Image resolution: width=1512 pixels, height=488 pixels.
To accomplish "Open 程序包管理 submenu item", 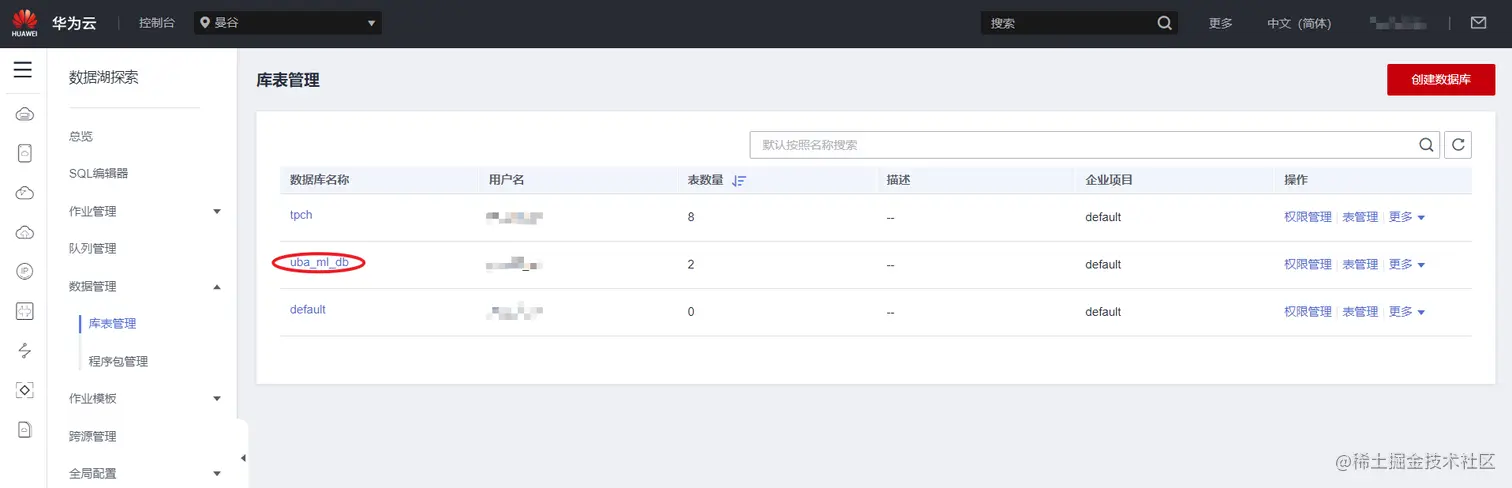I will pyautogui.click(x=118, y=361).
